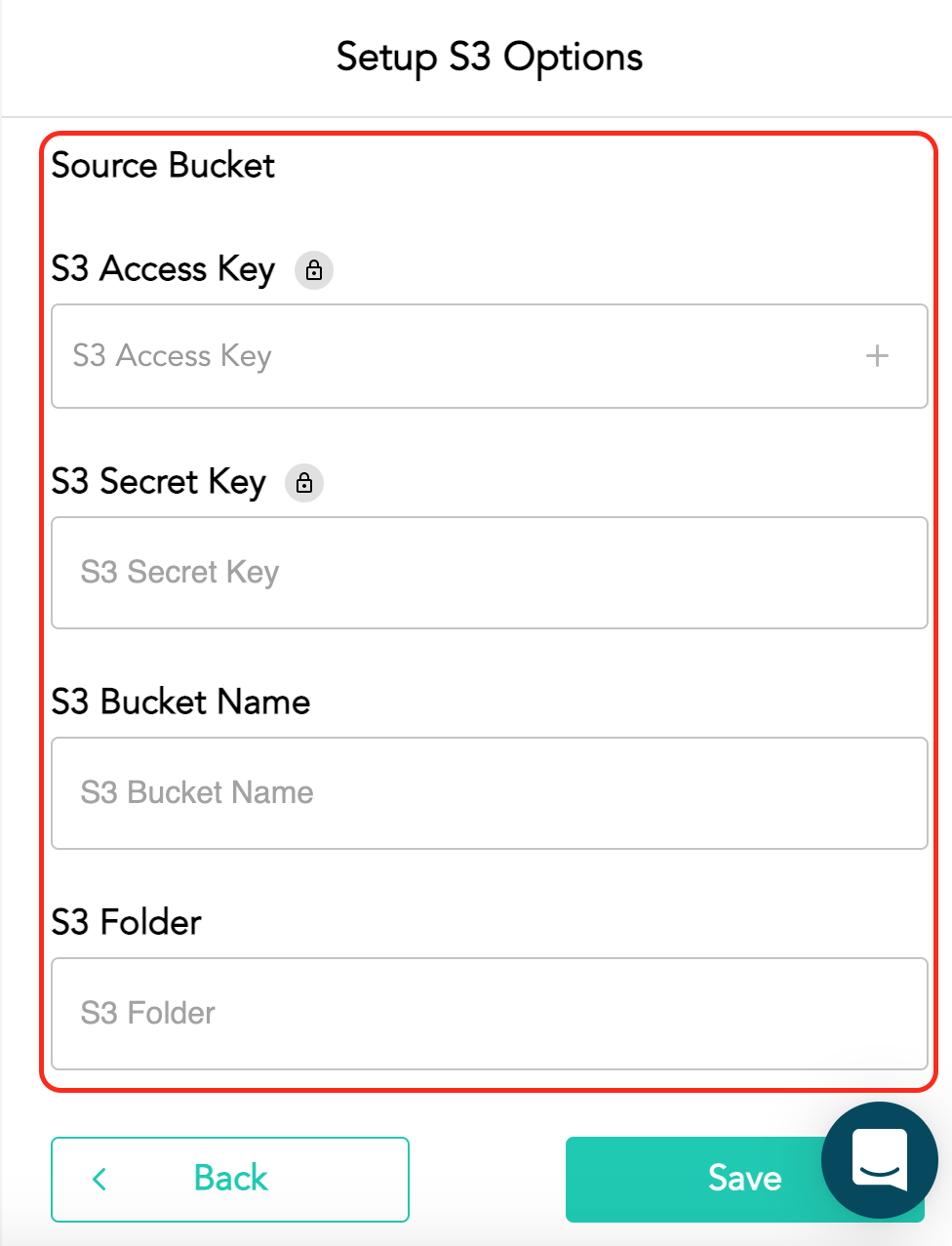952x1246 pixels.
Task: Click the Source Bucket heading
Action: [x=163, y=166]
